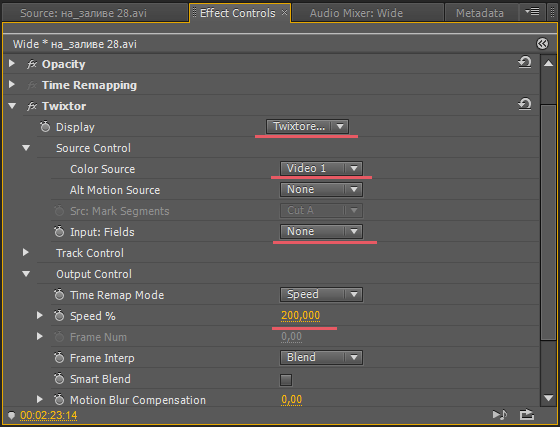Close the Effect Controls tab

pos(284,12)
